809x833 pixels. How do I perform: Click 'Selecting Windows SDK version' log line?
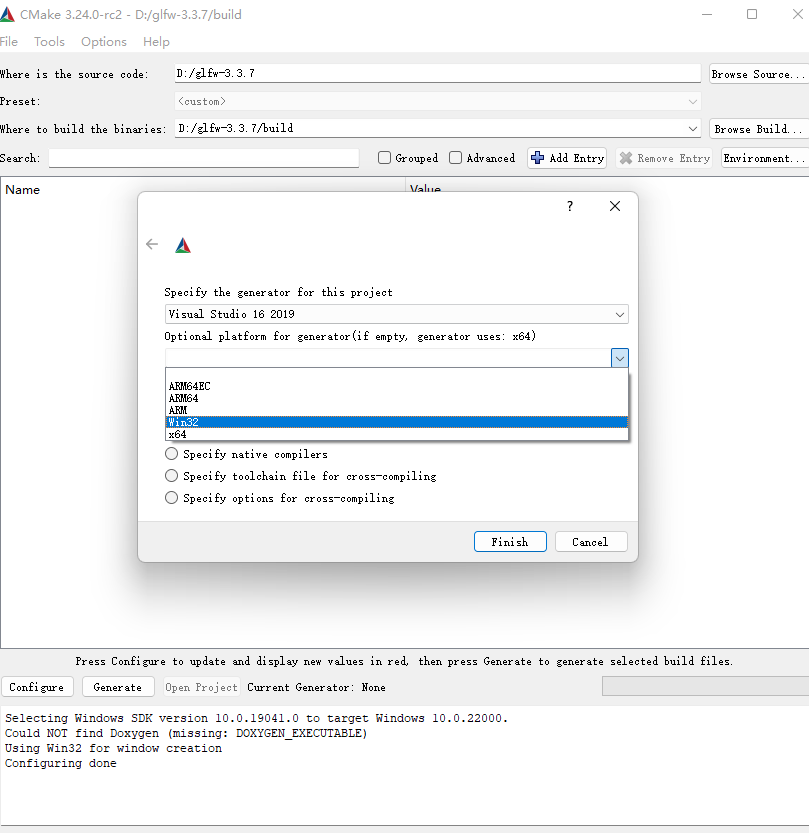(256, 718)
